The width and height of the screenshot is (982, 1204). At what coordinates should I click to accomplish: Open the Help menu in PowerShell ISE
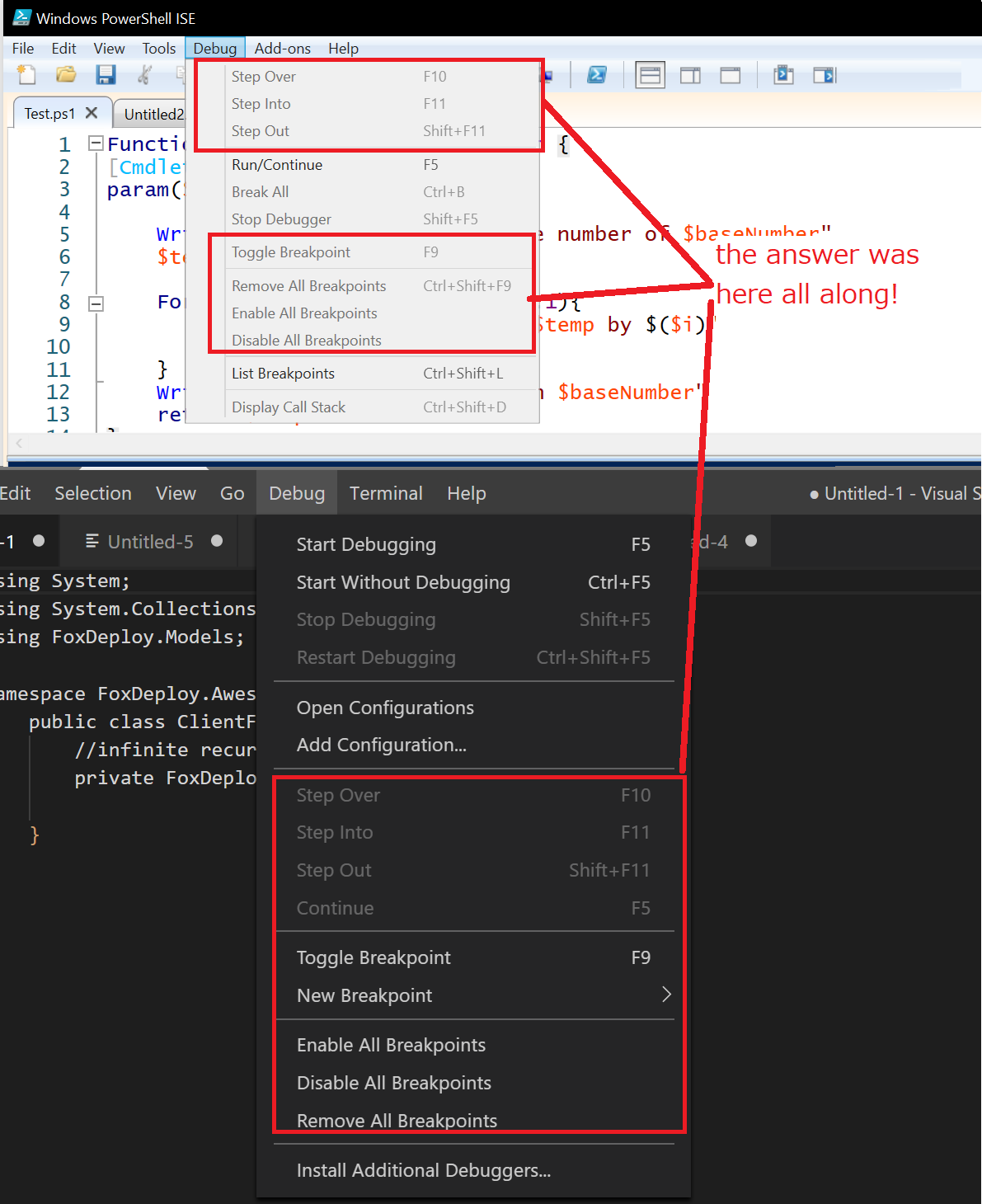(343, 49)
